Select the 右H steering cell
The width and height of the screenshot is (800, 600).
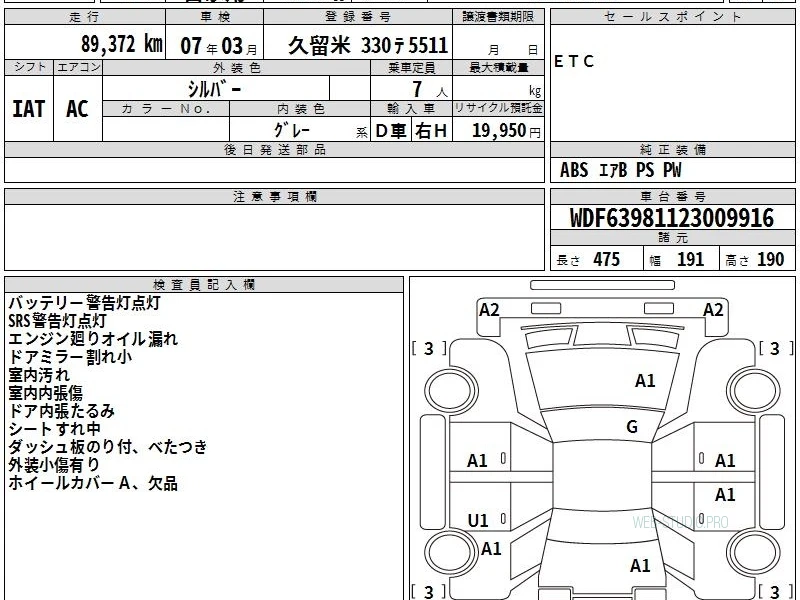(431, 131)
